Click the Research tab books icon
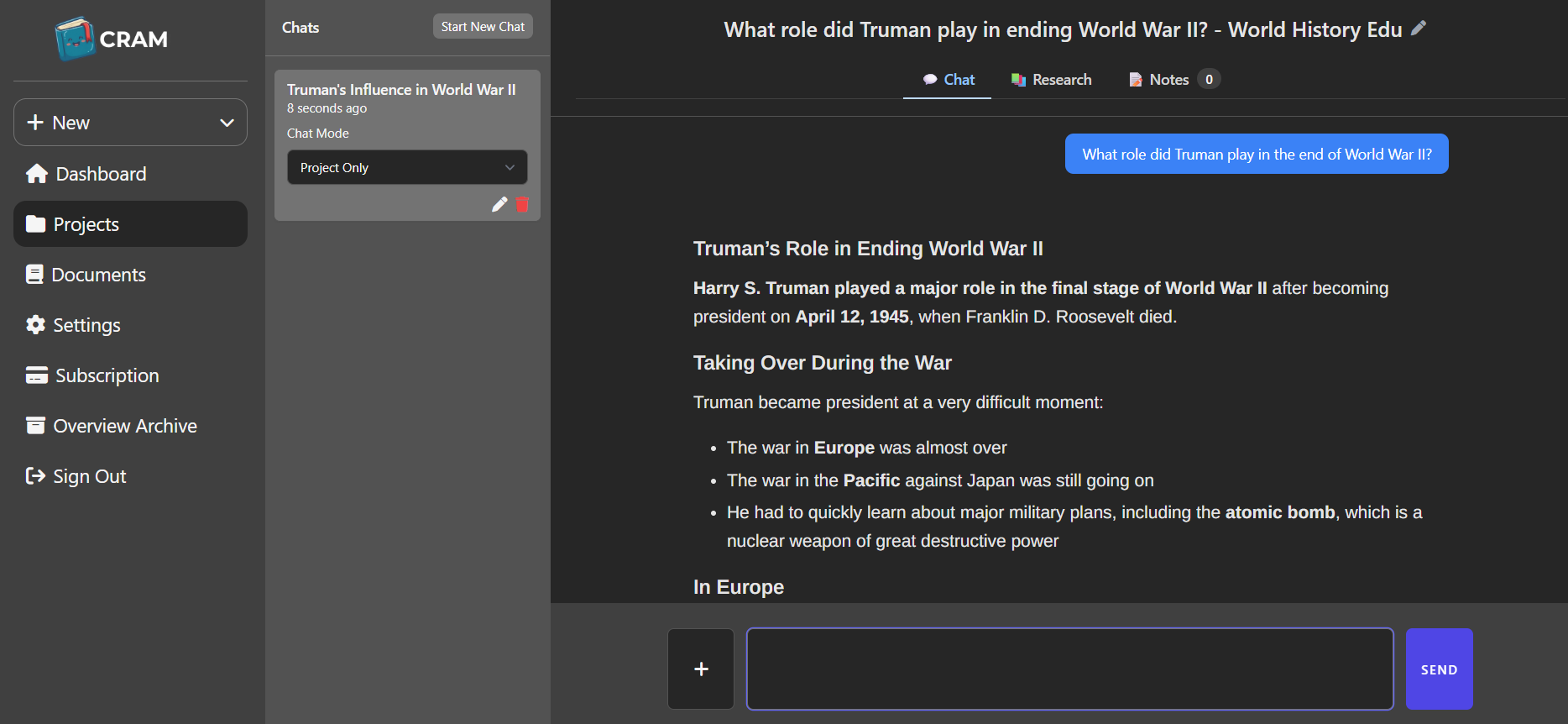This screenshot has width=1568, height=724. (1018, 80)
